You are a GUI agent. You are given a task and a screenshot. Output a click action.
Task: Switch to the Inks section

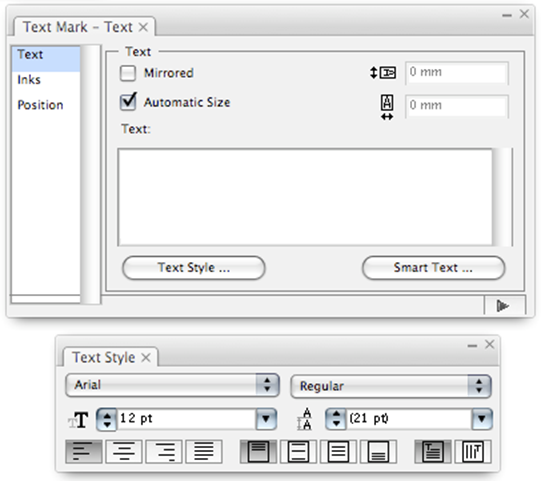(29, 80)
